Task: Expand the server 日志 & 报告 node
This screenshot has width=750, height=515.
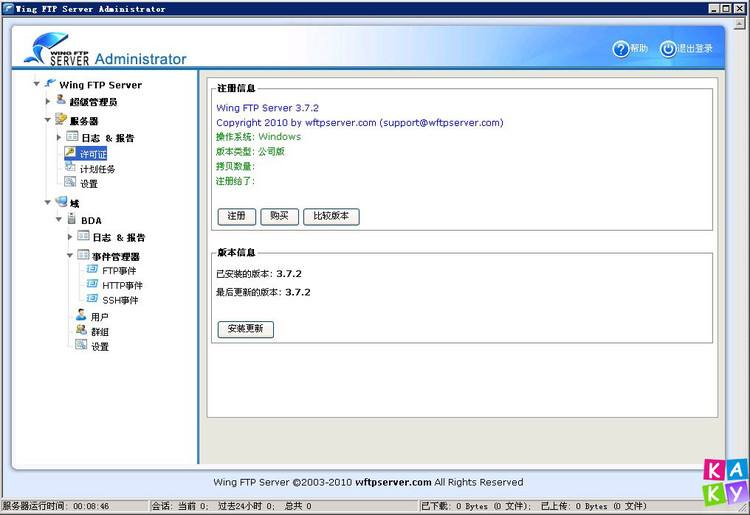Action: pyautogui.click(x=58, y=138)
